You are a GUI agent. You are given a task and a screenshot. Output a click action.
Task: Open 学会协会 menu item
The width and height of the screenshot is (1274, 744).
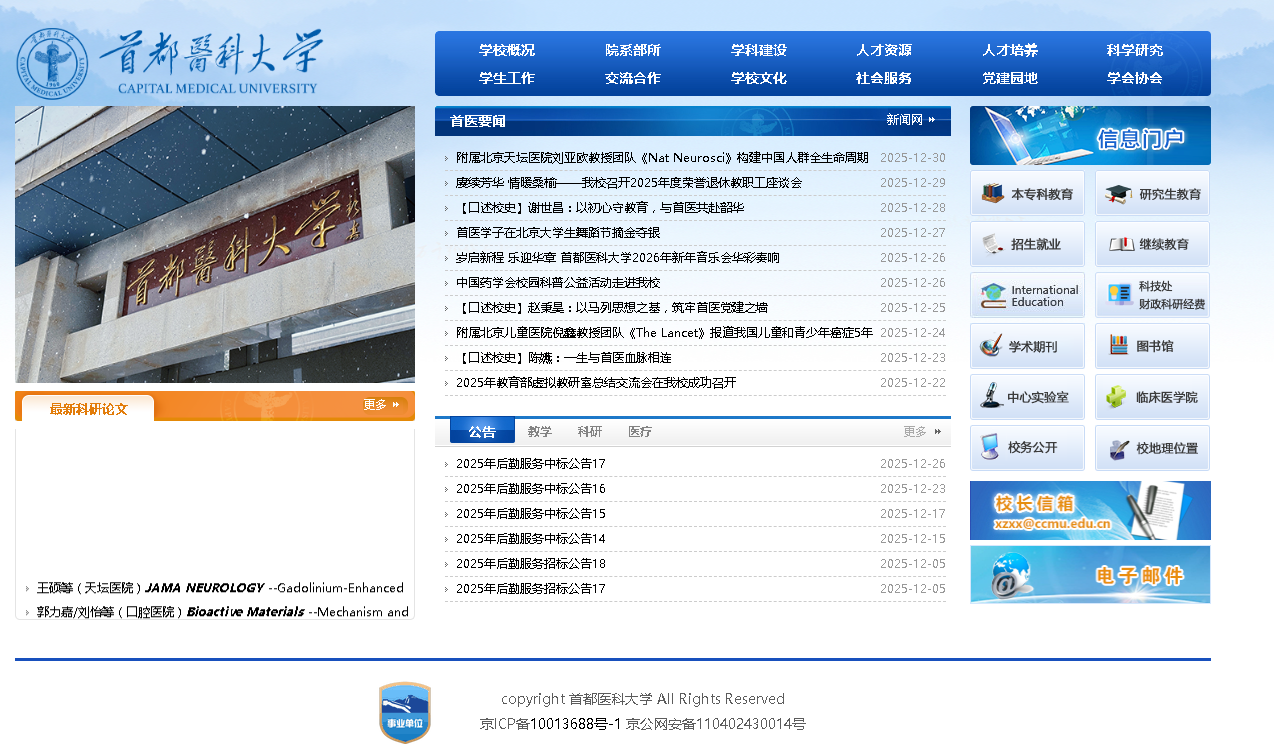1135,78
